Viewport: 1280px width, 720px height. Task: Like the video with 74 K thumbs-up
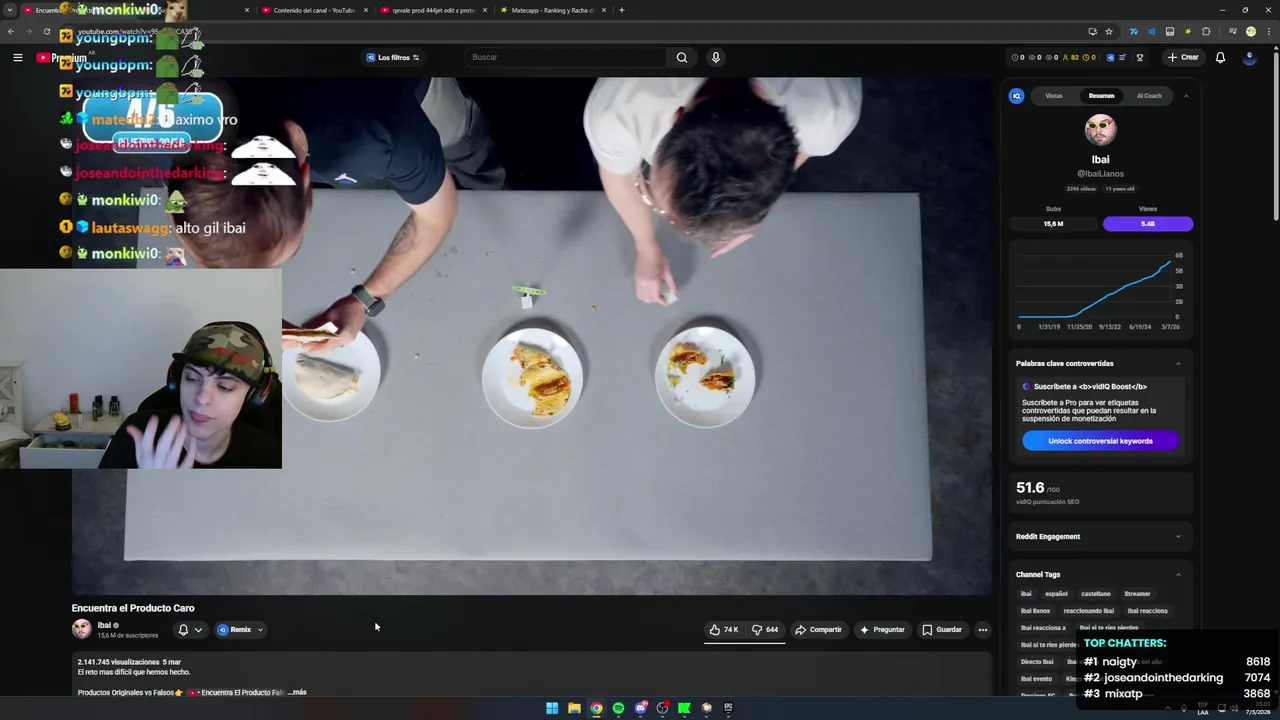coord(724,630)
